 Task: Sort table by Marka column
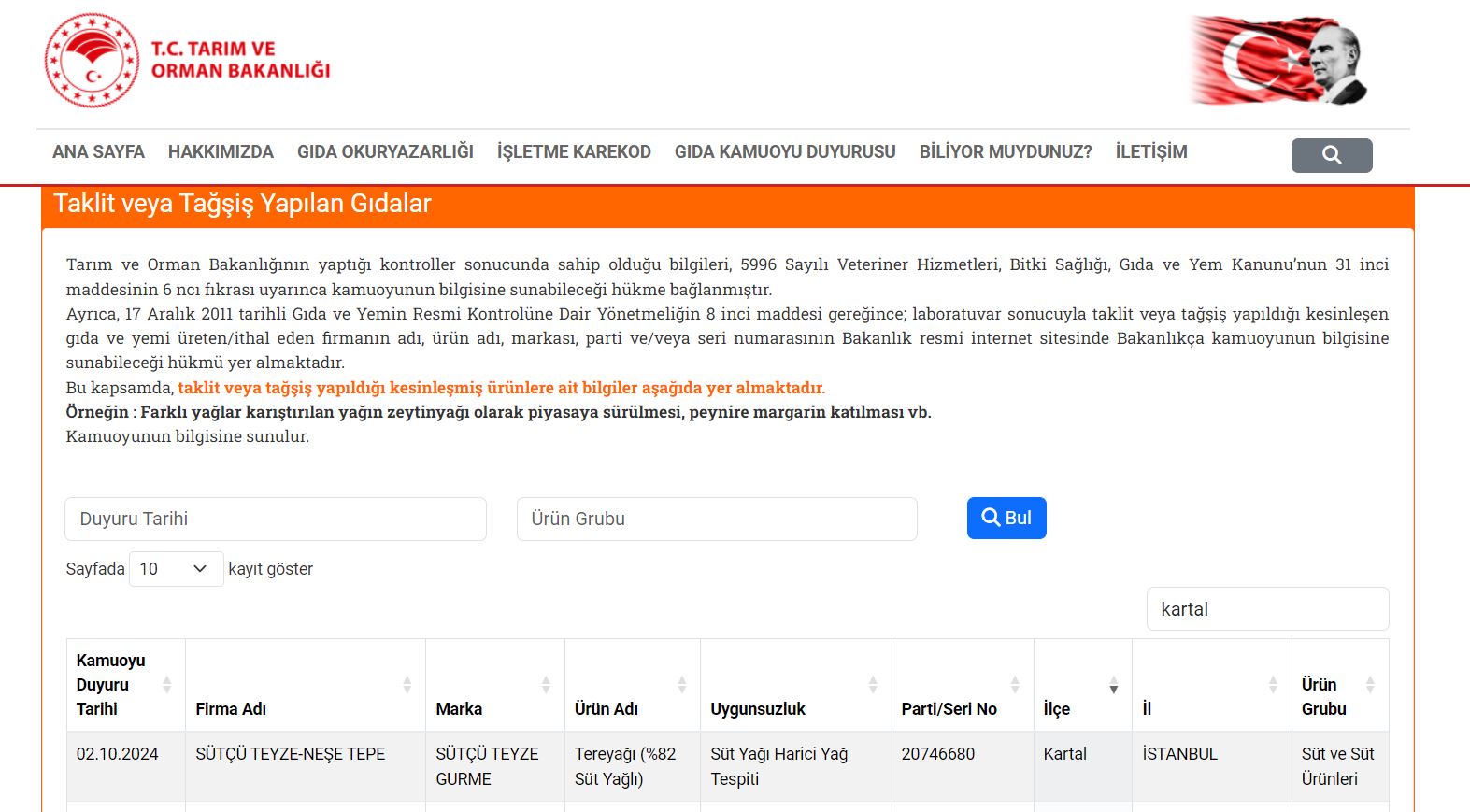545,685
